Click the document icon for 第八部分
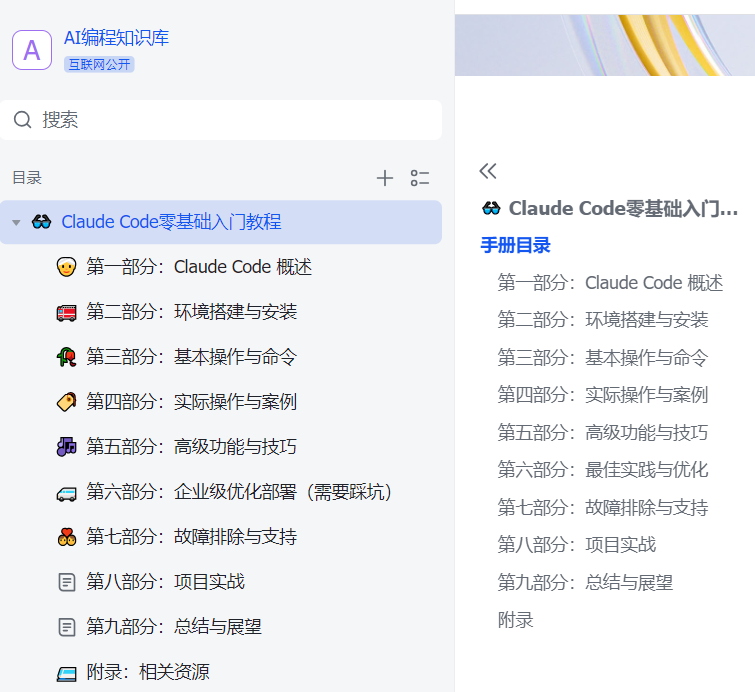 (66, 582)
